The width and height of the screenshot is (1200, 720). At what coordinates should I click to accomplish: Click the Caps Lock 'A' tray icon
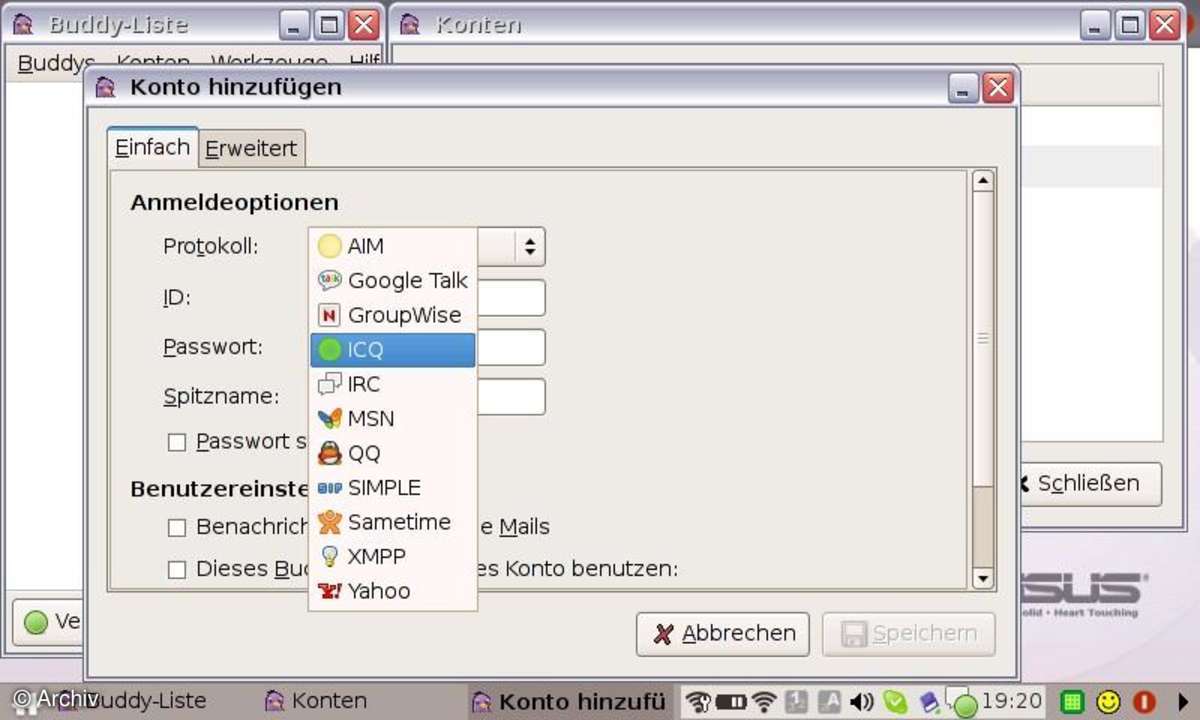click(829, 702)
